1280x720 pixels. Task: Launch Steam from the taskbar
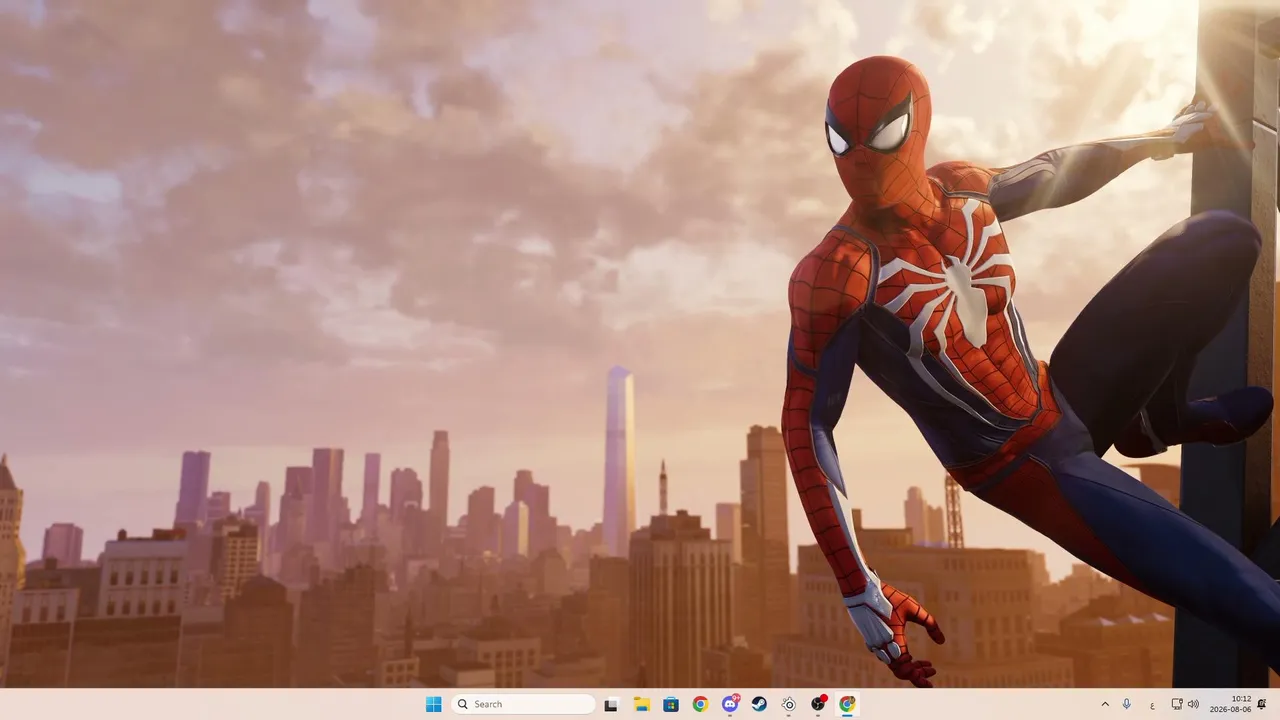click(760, 704)
